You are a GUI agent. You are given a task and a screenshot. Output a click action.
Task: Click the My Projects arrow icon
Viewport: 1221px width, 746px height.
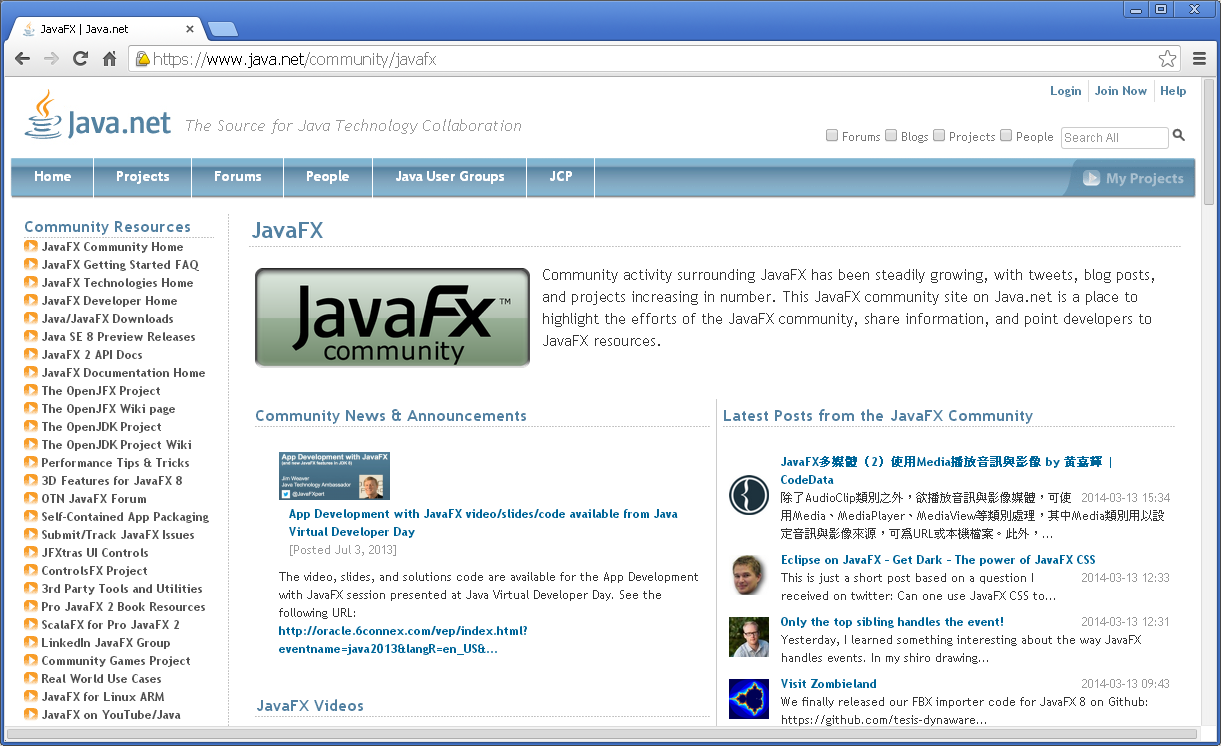1091,178
